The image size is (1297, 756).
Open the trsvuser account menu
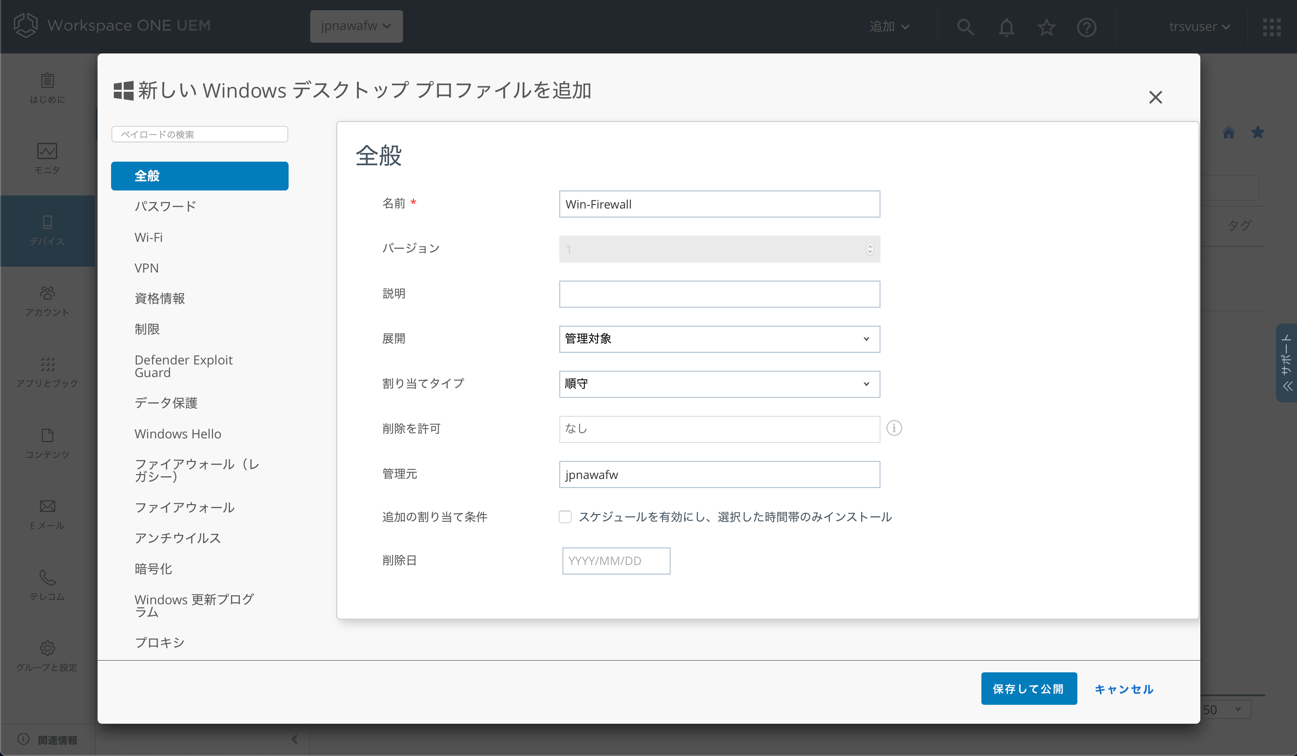tap(1199, 27)
